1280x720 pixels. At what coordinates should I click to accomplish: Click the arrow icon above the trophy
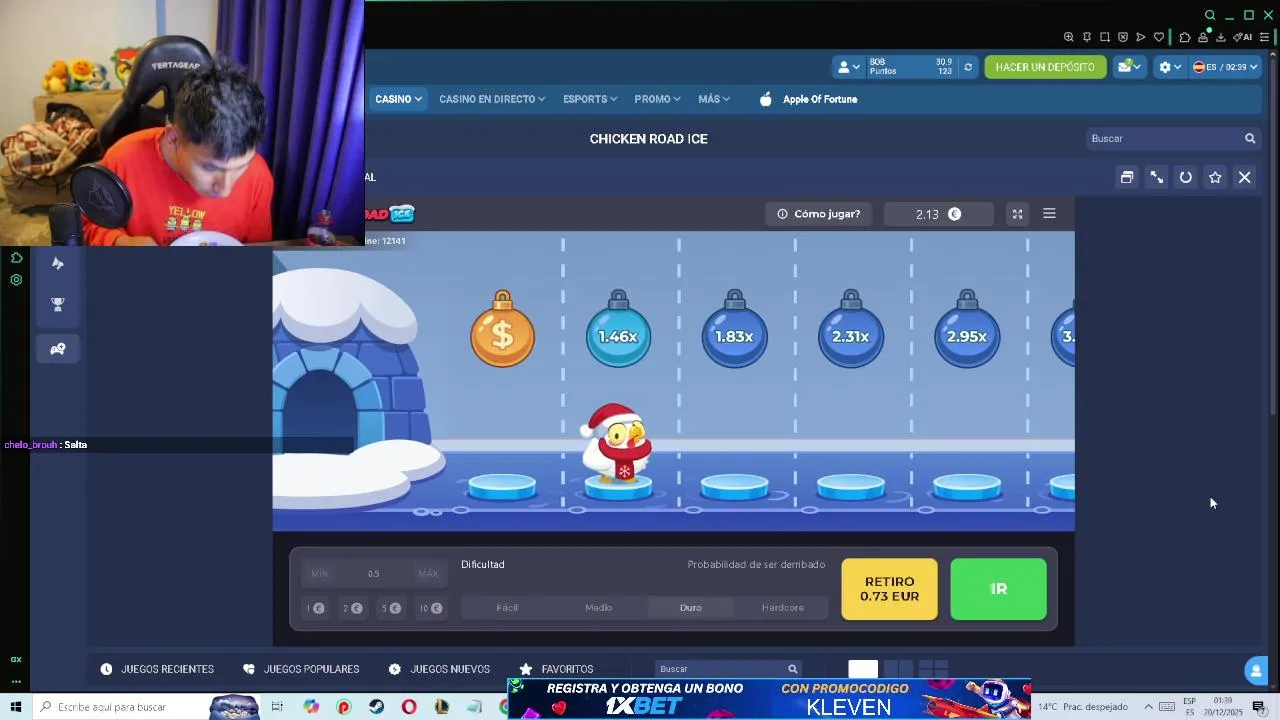[x=58, y=263]
